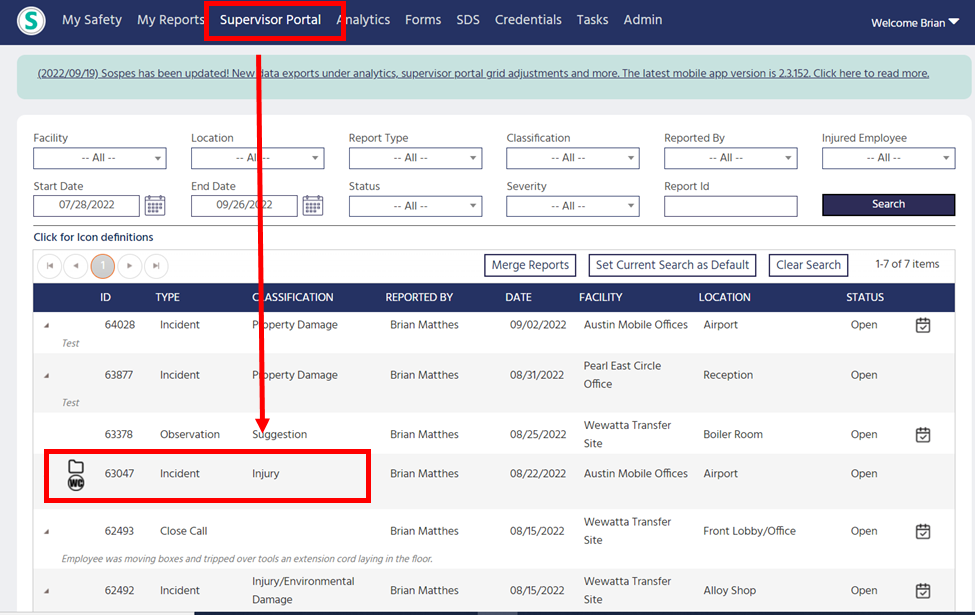Viewport: 975px width, 615px height.
Task: Expand details for report 63877
Action: pos(47,376)
